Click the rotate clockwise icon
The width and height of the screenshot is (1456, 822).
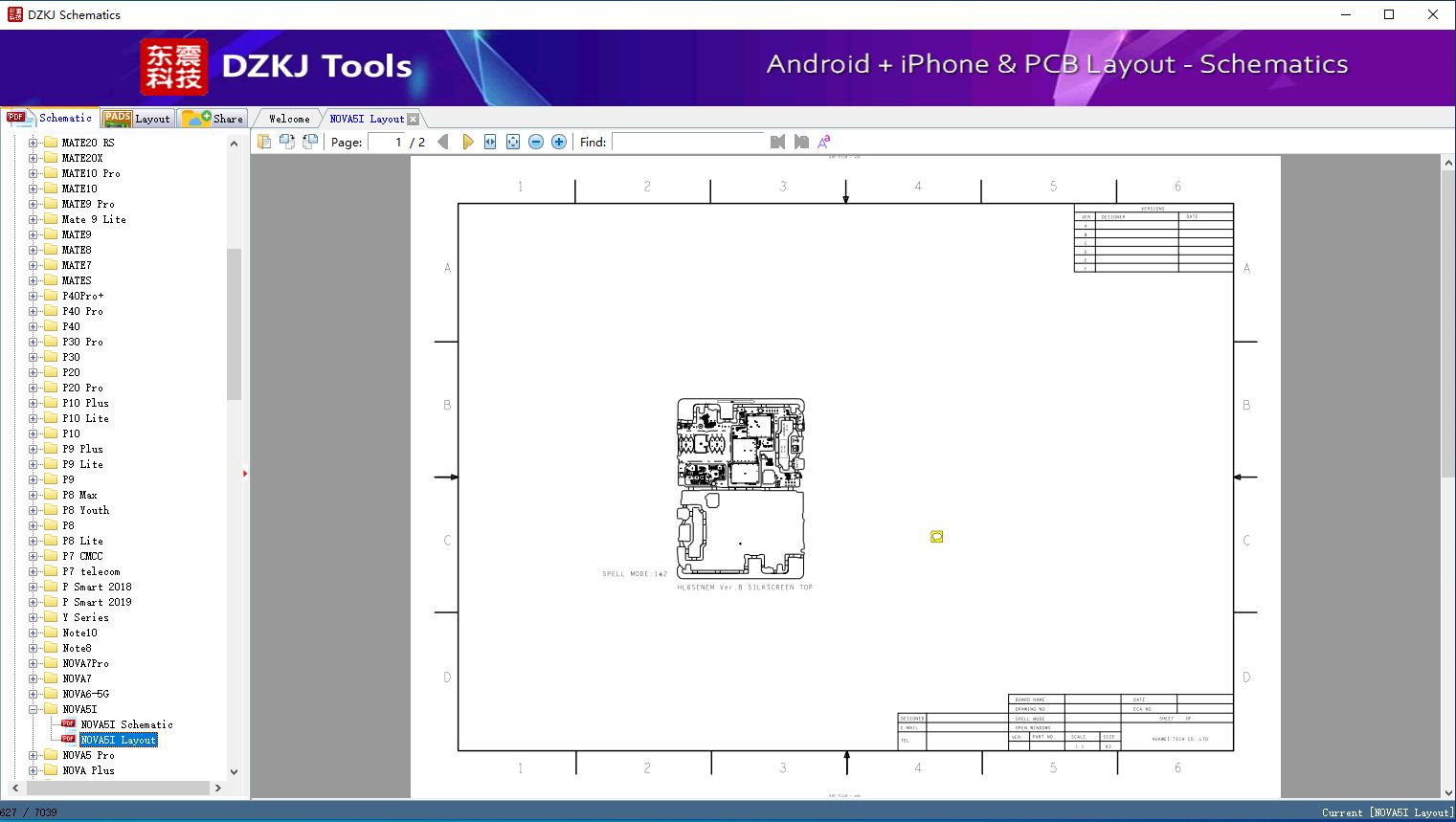click(x=309, y=142)
